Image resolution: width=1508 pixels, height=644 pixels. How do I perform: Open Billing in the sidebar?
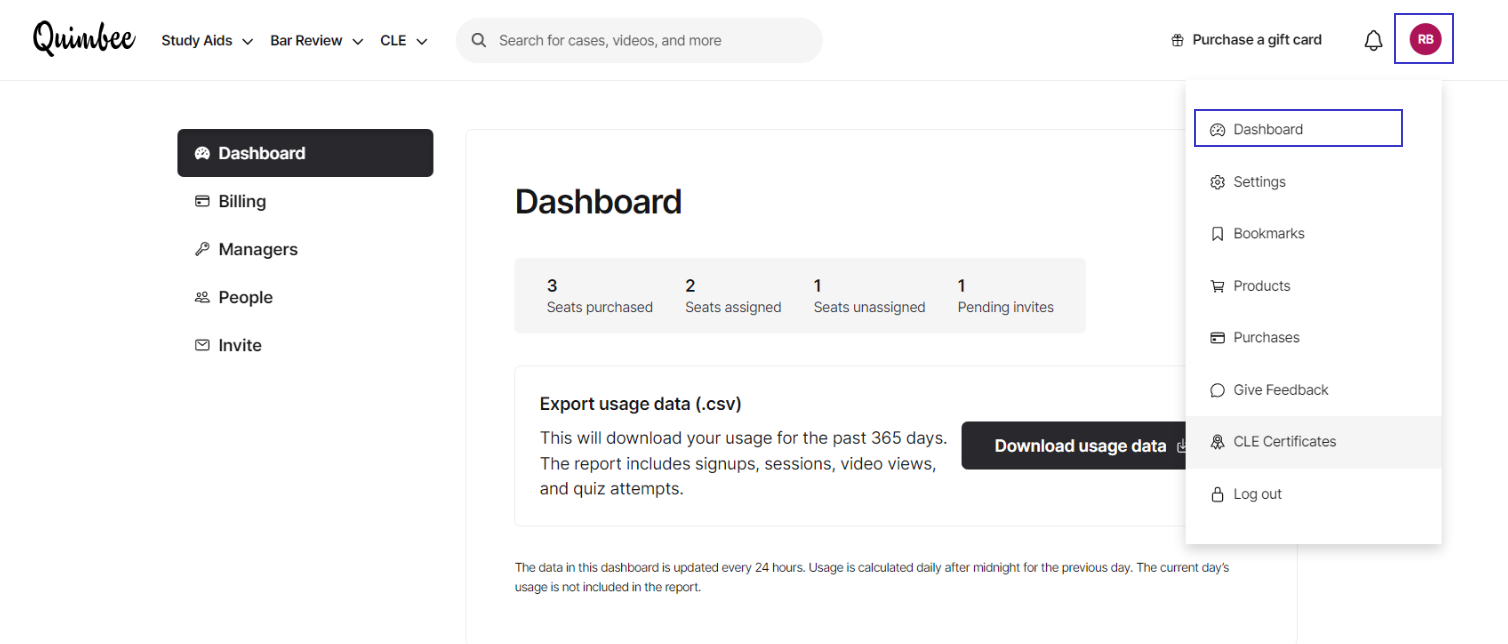pyautogui.click(x=305, y=201)
